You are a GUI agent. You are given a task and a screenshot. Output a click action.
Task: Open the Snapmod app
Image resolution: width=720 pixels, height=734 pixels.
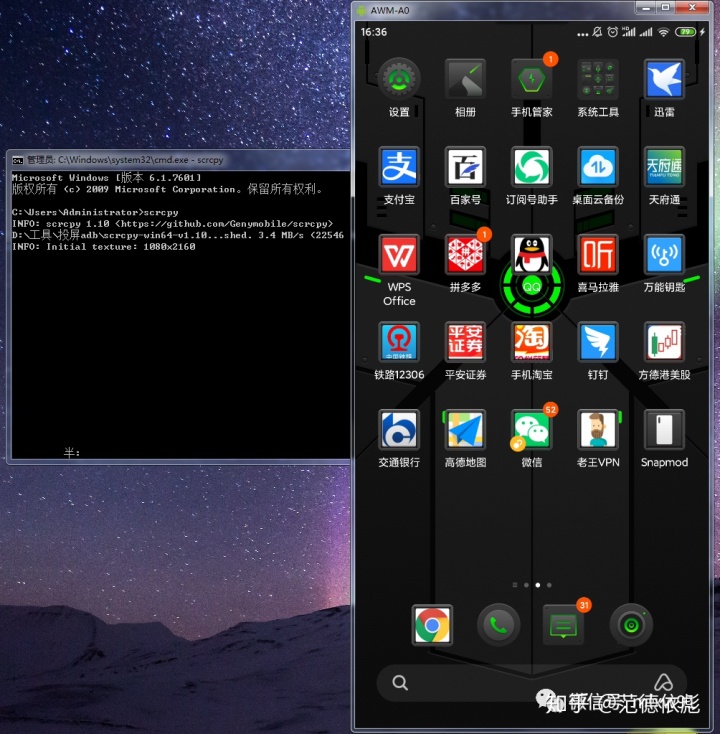(x=664, y=429)
